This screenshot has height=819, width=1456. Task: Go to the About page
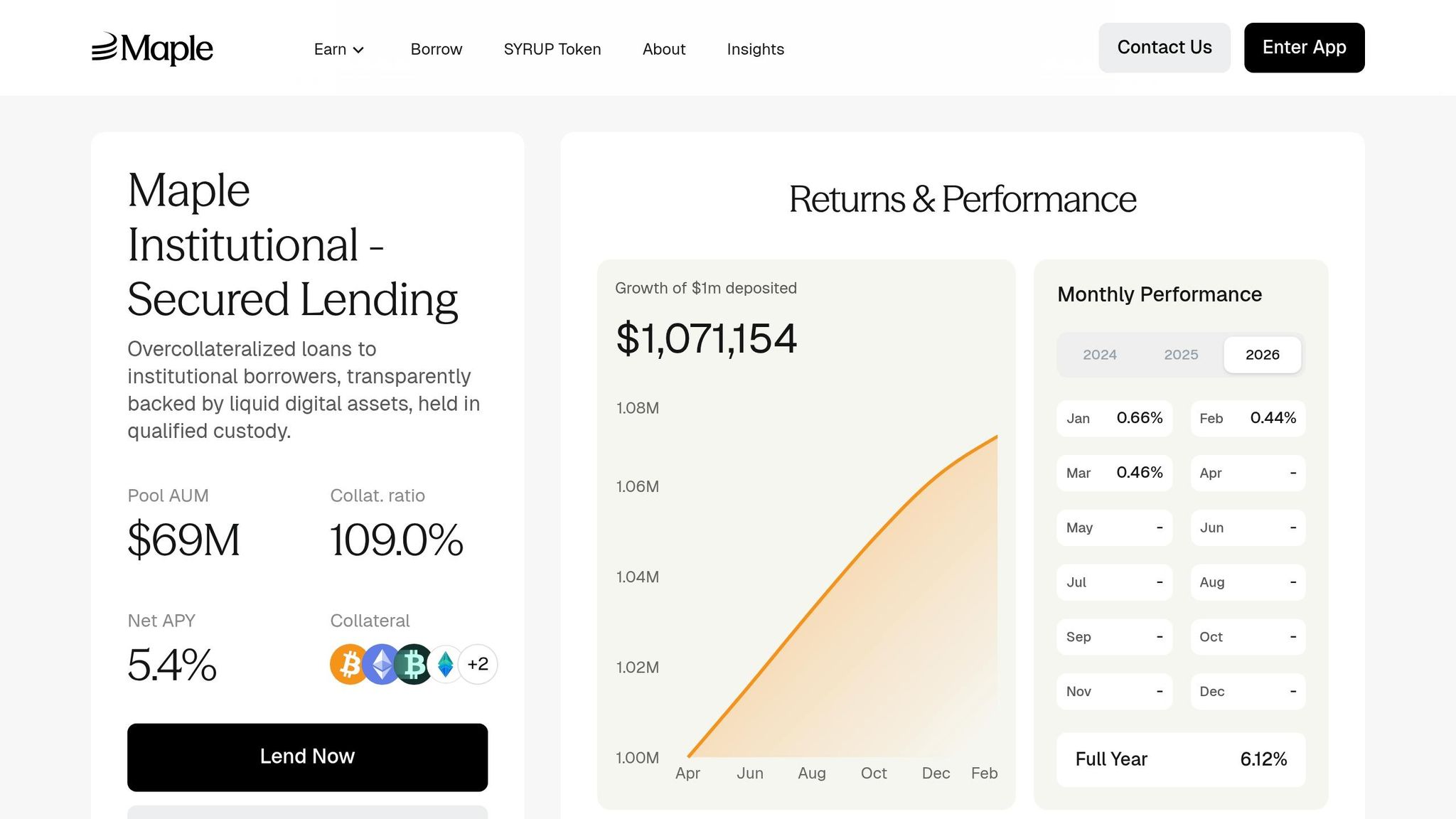point(664,49)
